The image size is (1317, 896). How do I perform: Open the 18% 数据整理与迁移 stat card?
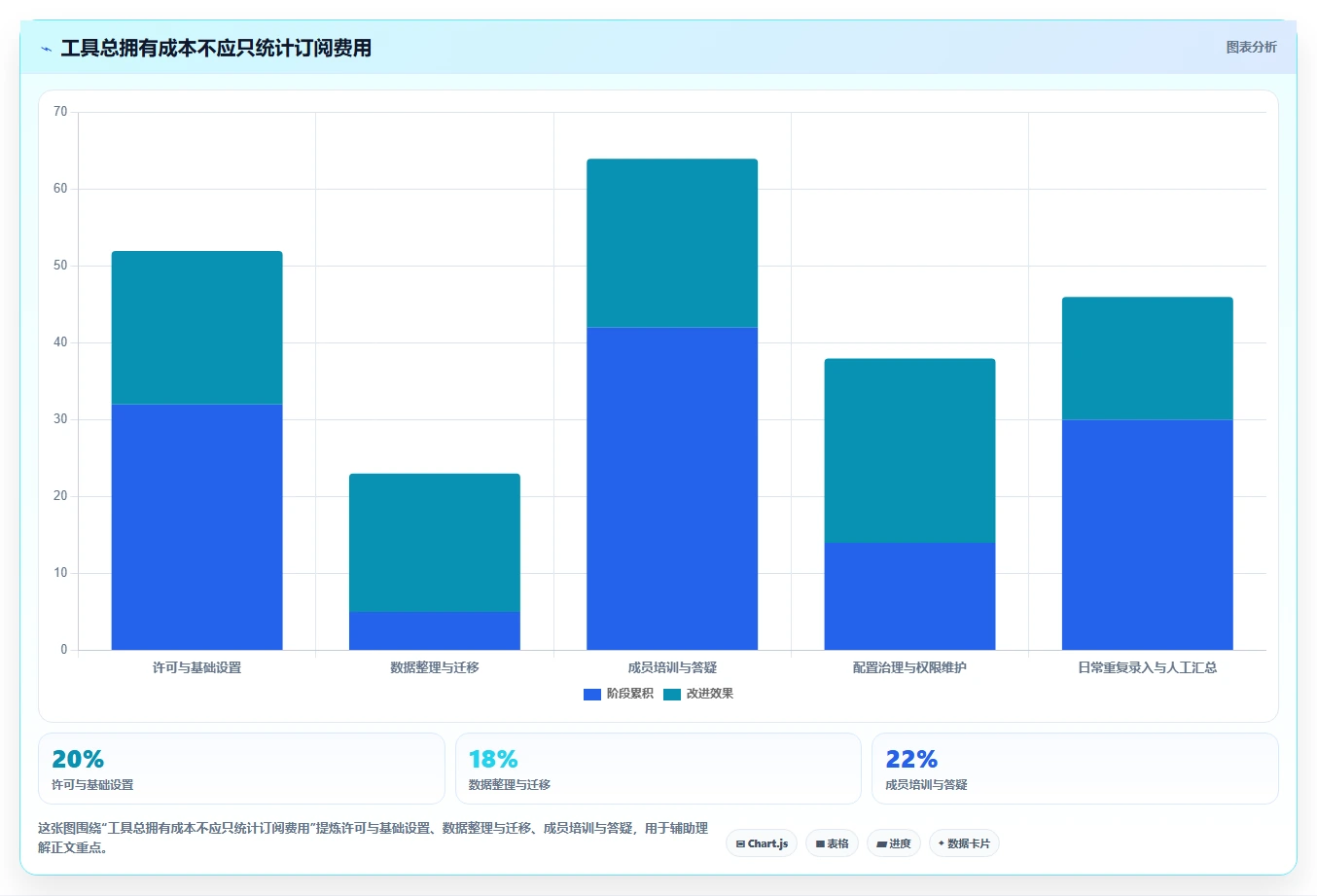click(658, 769)
